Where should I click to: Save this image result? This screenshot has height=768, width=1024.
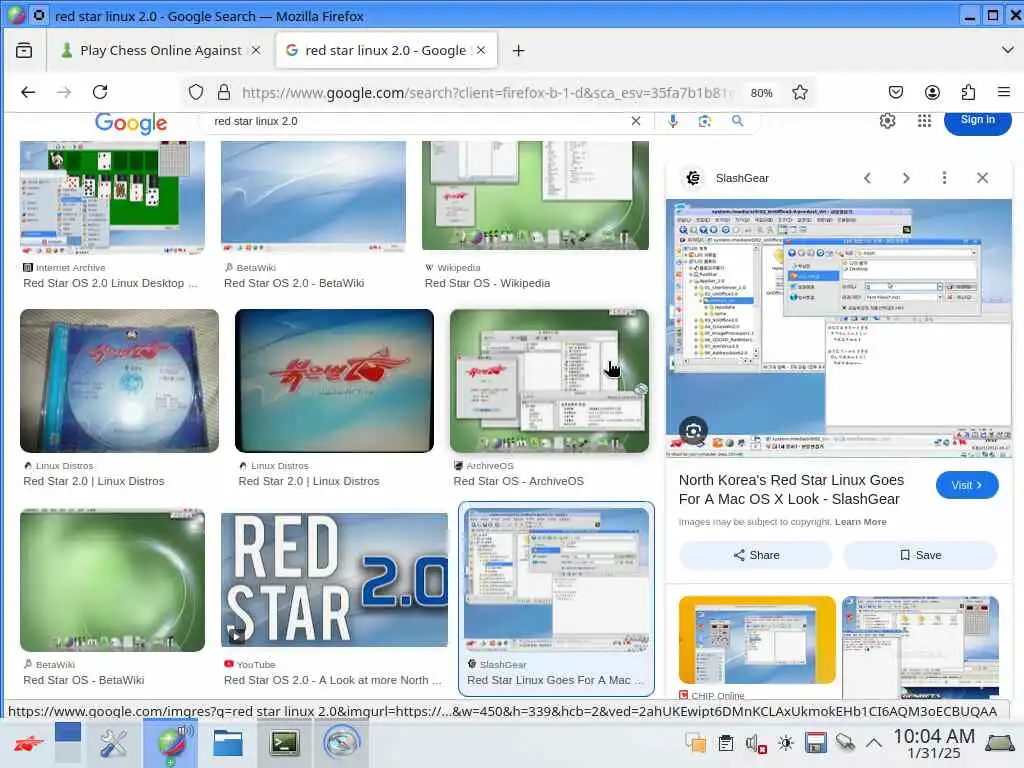pyautogui.click(x=920, y=555)
